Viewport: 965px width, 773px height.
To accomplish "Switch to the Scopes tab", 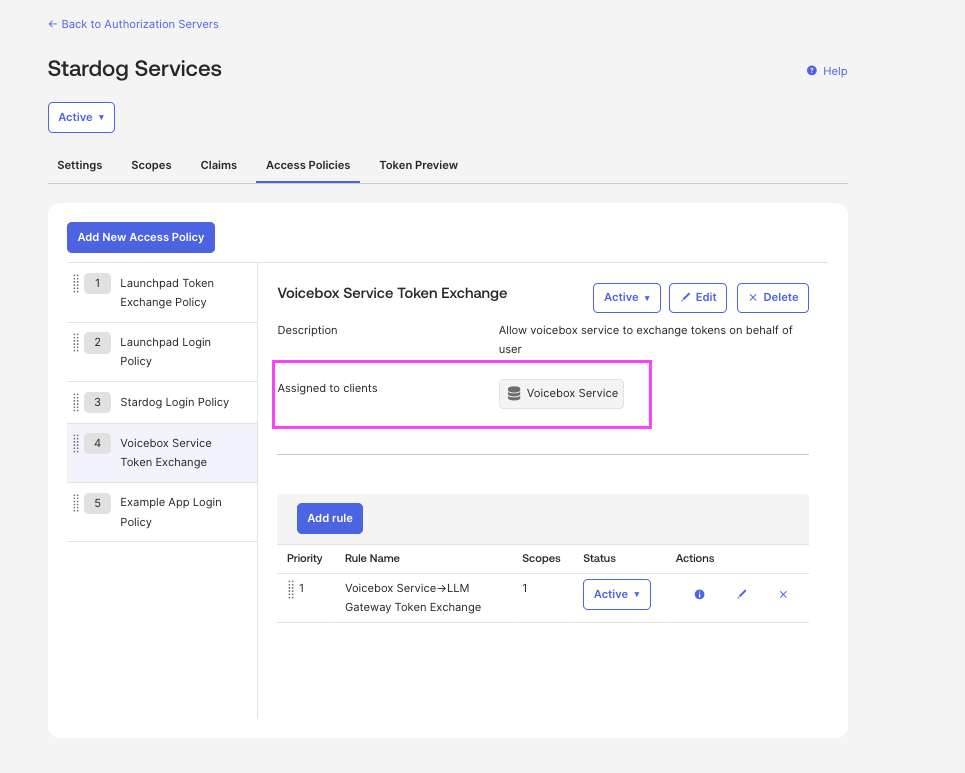I will [151, 165].
